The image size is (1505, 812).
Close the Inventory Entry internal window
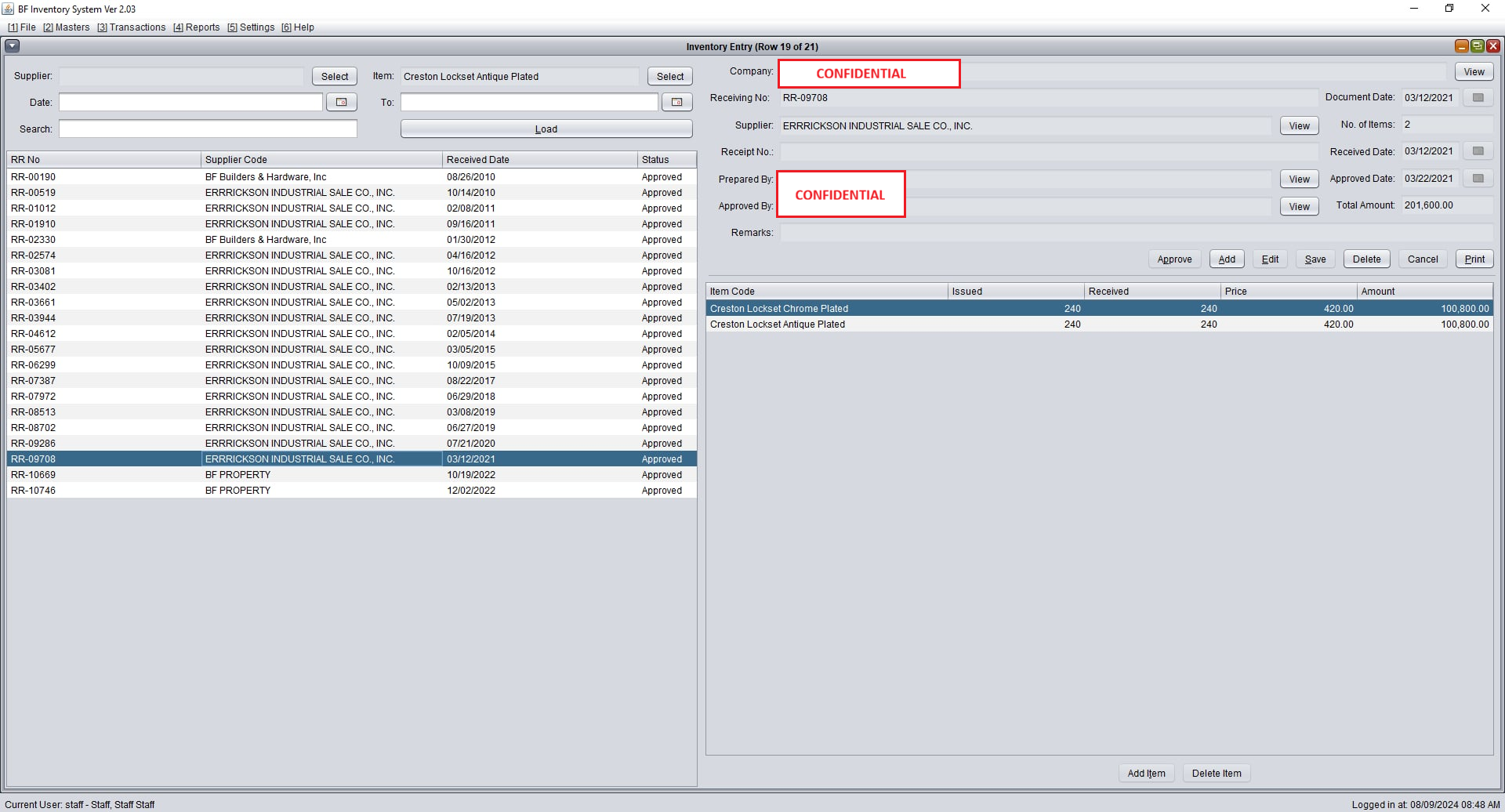coord(1492,46)
